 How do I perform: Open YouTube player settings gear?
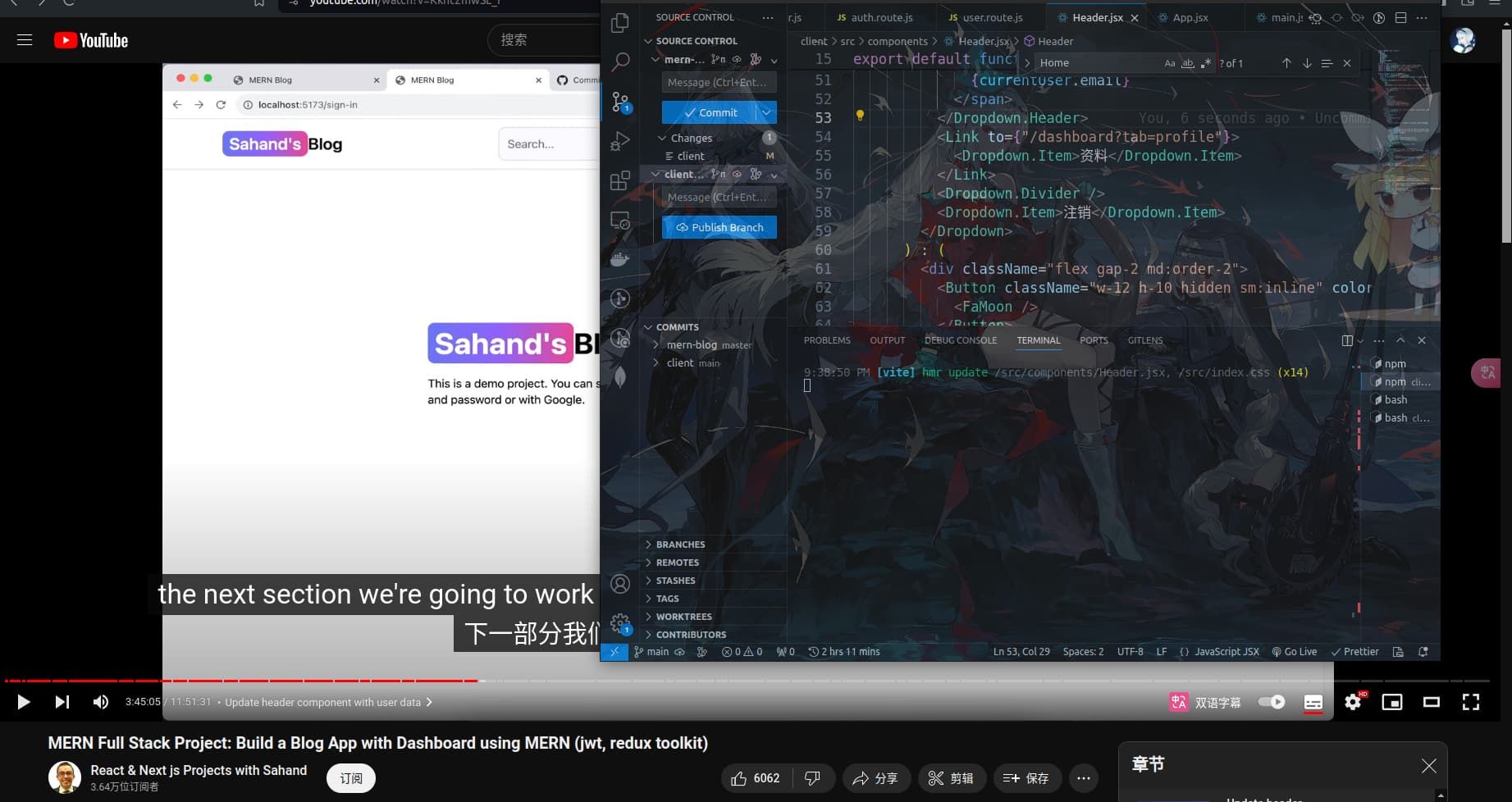click(1353, 702)
